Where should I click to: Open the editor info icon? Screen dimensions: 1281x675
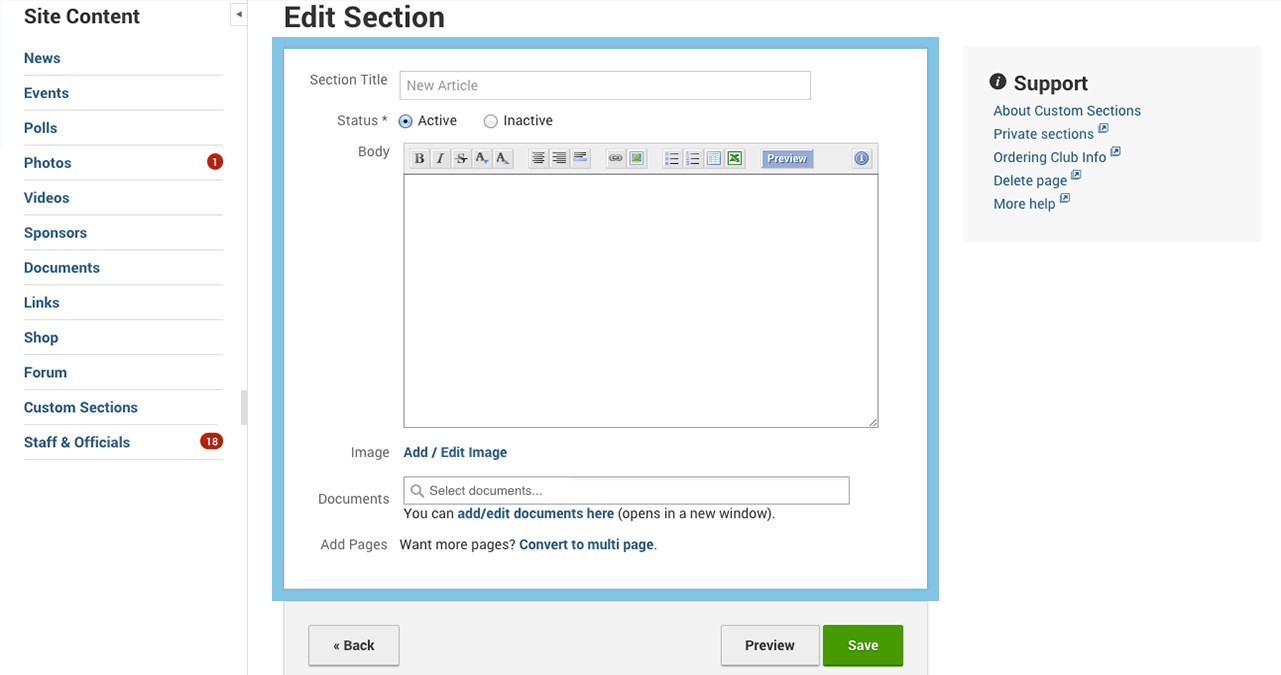pos(862,159)
